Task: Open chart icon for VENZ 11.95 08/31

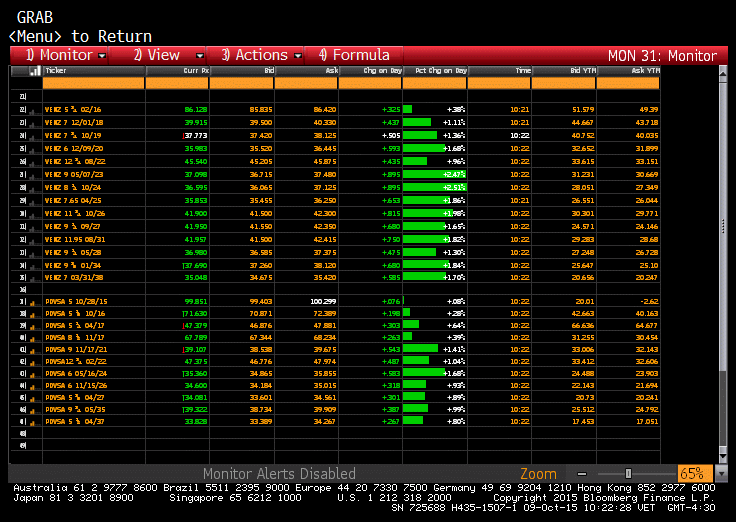Action: [x=33, y=241]
